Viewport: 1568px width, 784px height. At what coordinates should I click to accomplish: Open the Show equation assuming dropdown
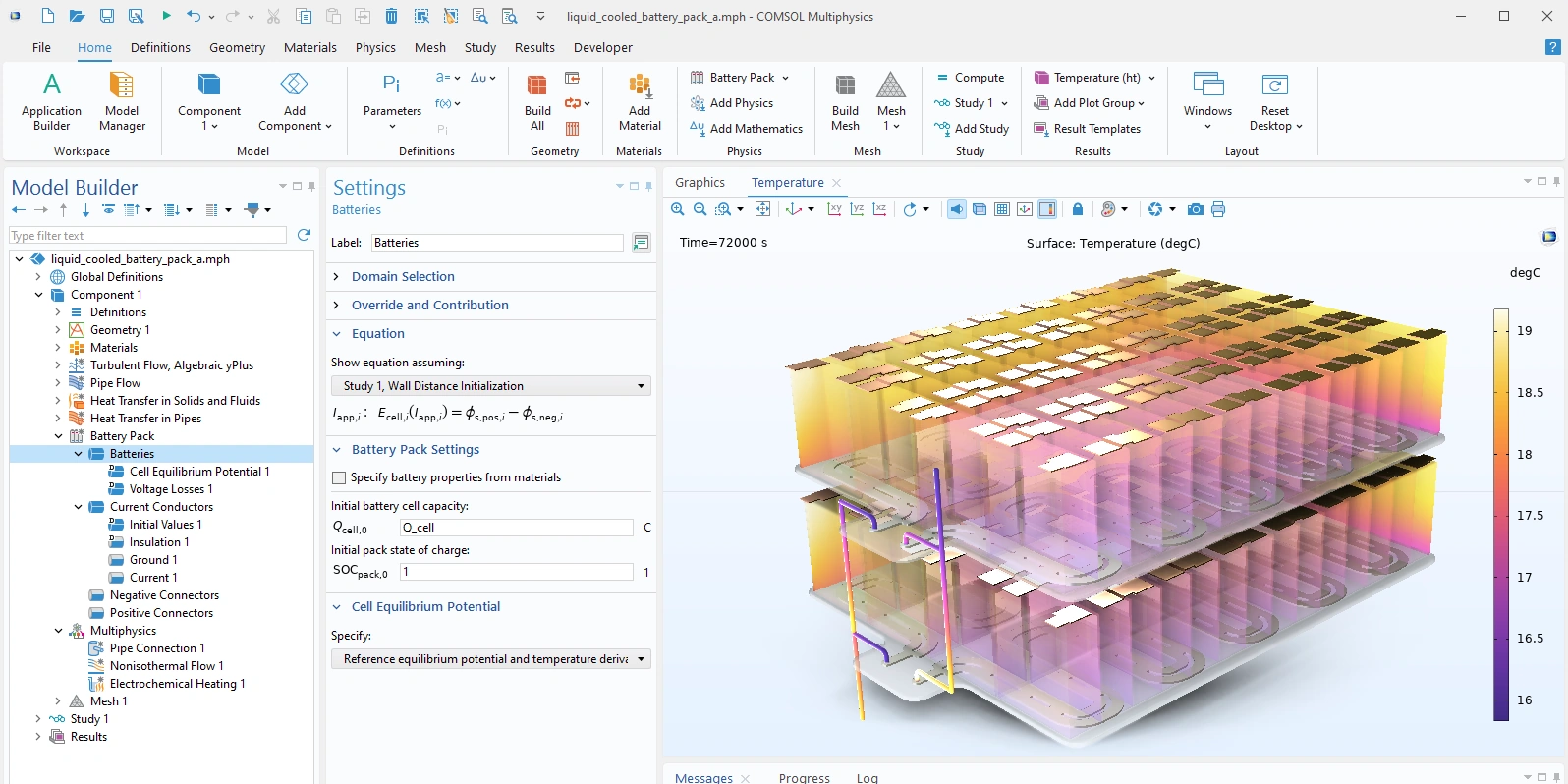(490, 386)
